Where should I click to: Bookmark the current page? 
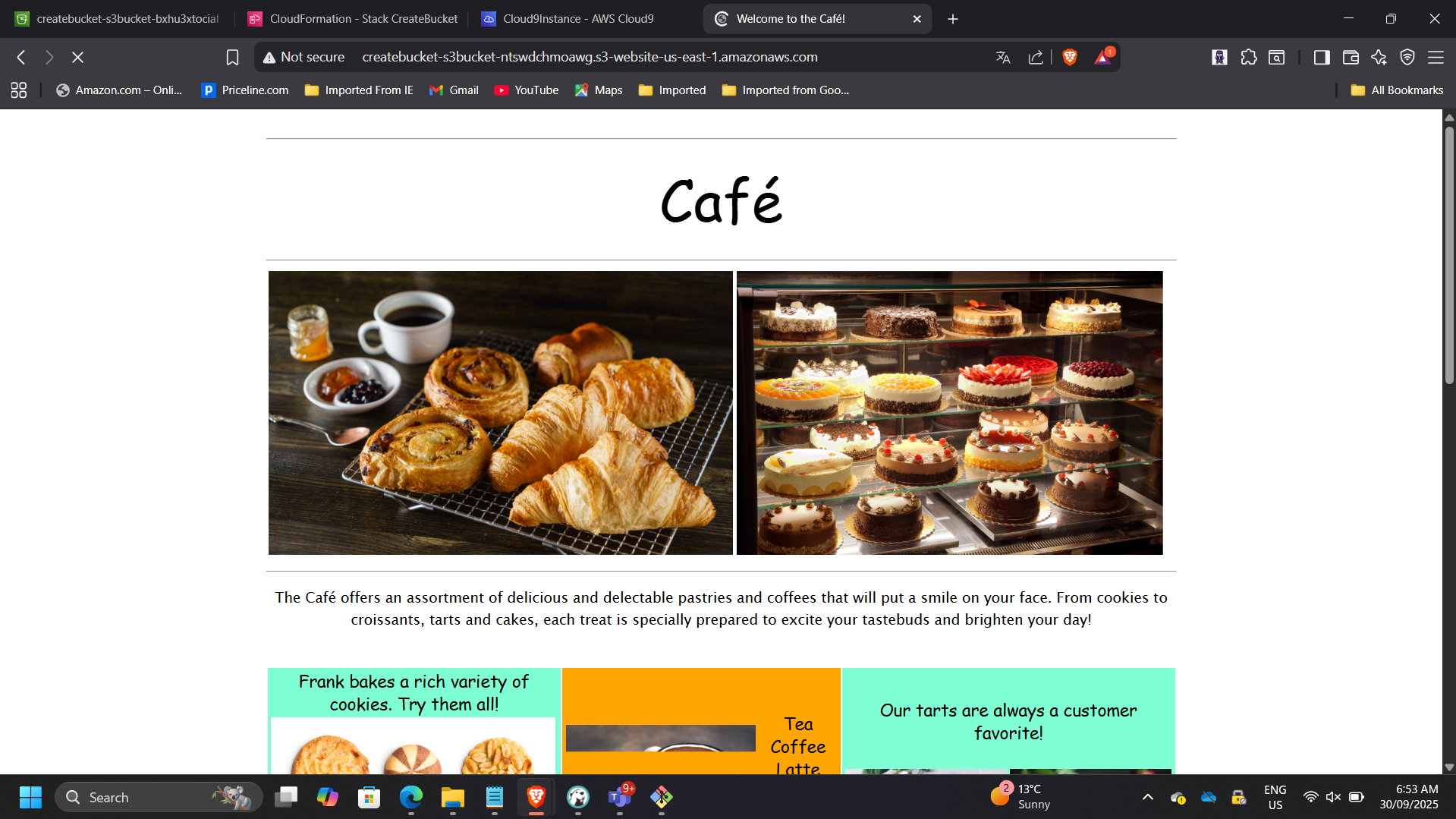232,57
